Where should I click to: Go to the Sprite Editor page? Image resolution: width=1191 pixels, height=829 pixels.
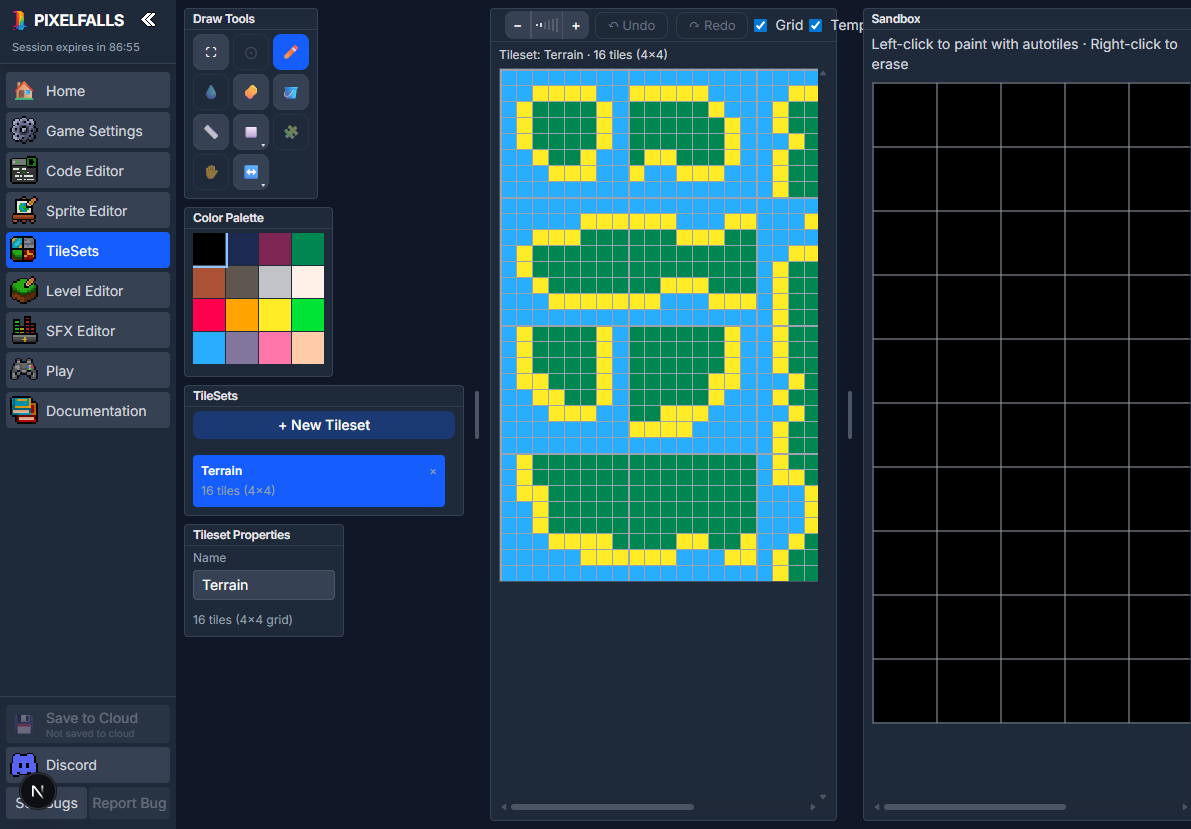pos(88,210)
